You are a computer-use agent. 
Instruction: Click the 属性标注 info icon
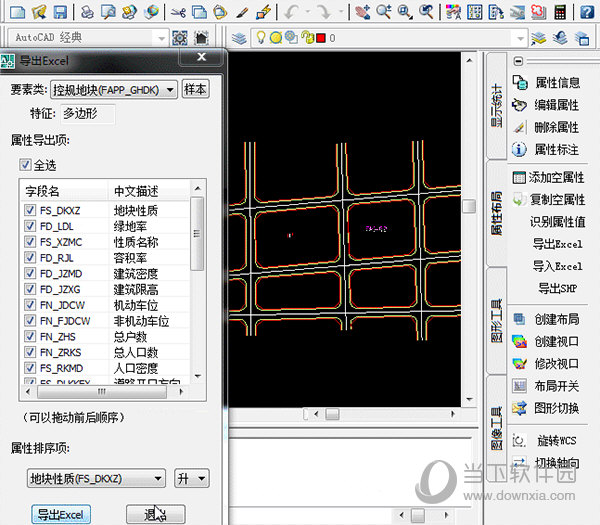point(519,149)
